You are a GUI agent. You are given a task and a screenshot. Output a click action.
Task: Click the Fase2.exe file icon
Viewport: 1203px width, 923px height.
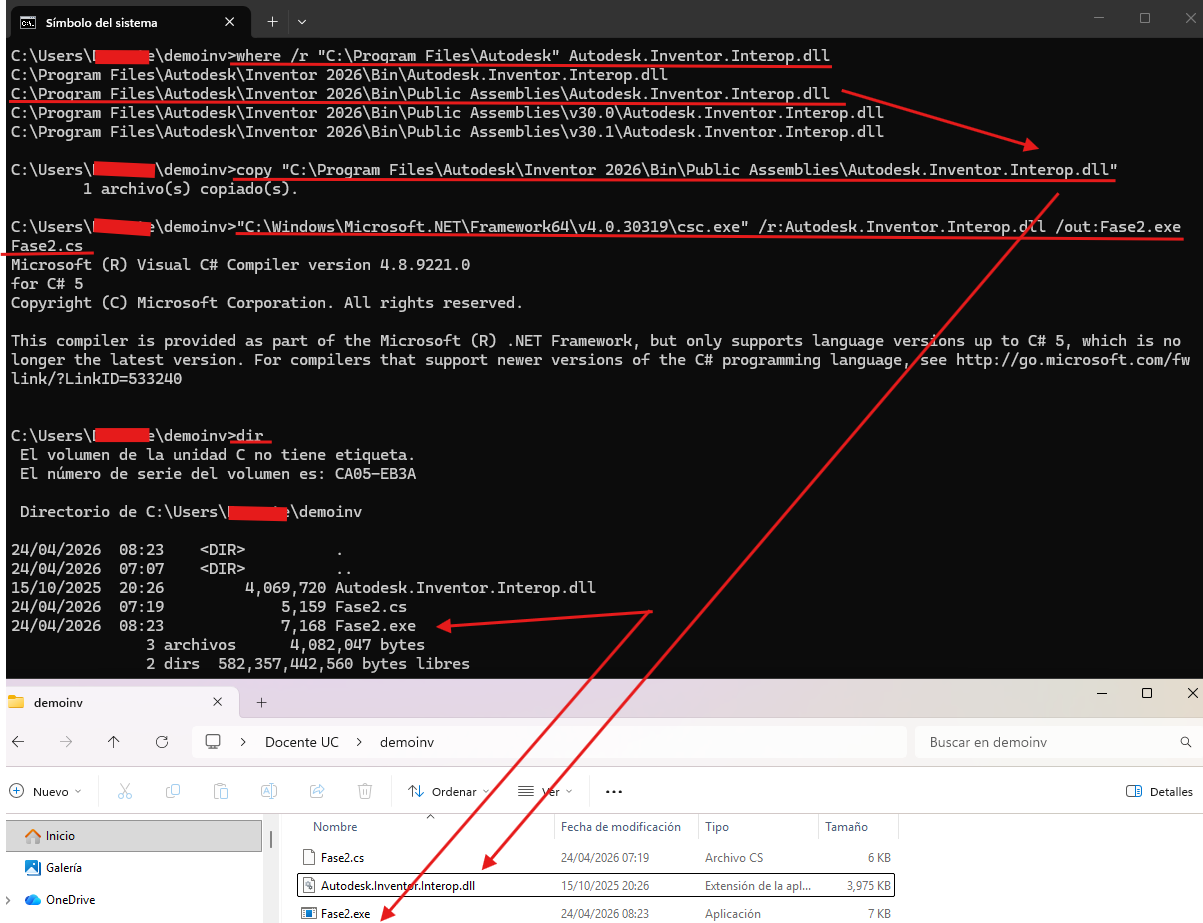(x=309, y=913)
